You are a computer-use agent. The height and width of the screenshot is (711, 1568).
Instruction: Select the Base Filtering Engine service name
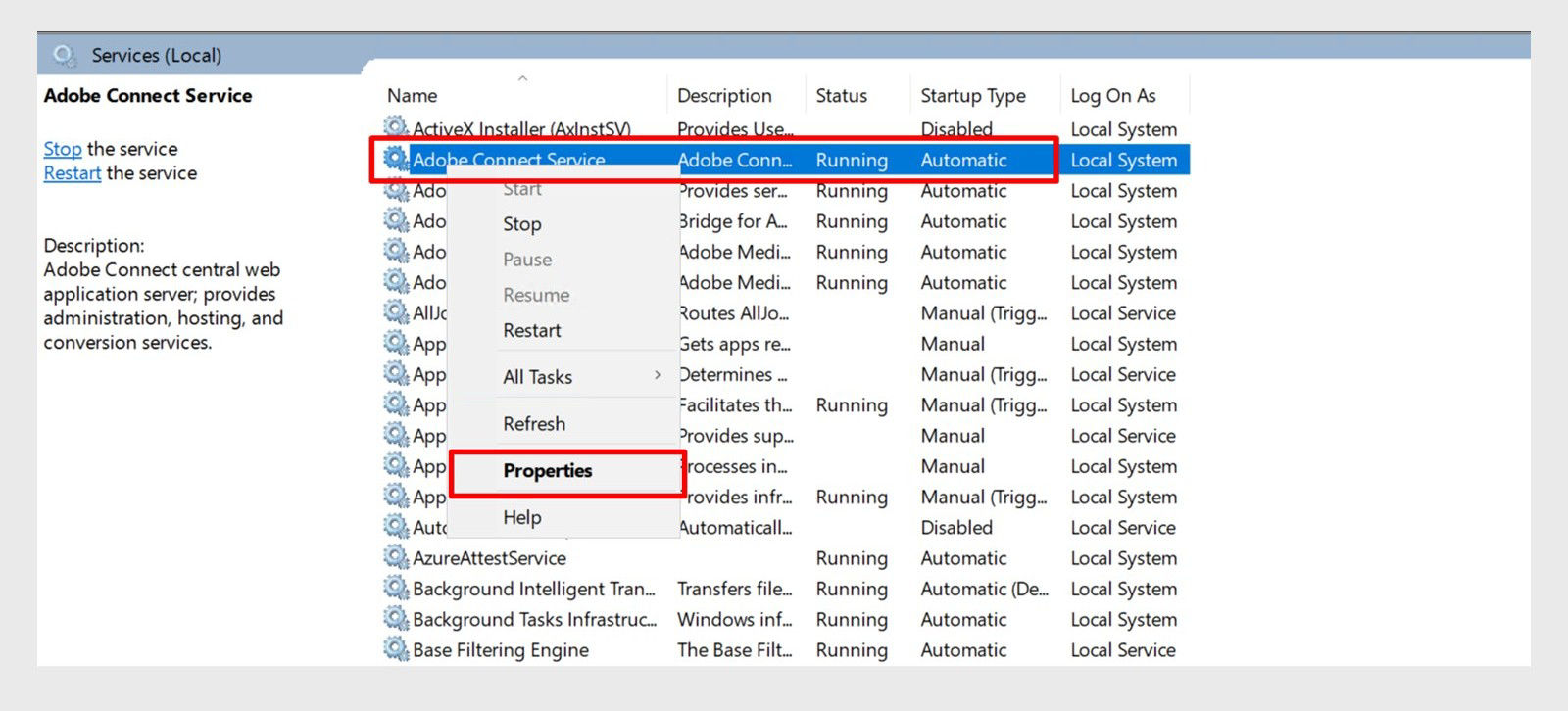click(501, 650)
